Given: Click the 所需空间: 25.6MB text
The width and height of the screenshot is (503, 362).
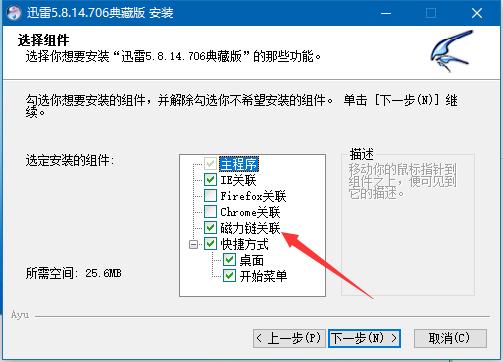Looking at the screenshot, I should tap(74, 273).
